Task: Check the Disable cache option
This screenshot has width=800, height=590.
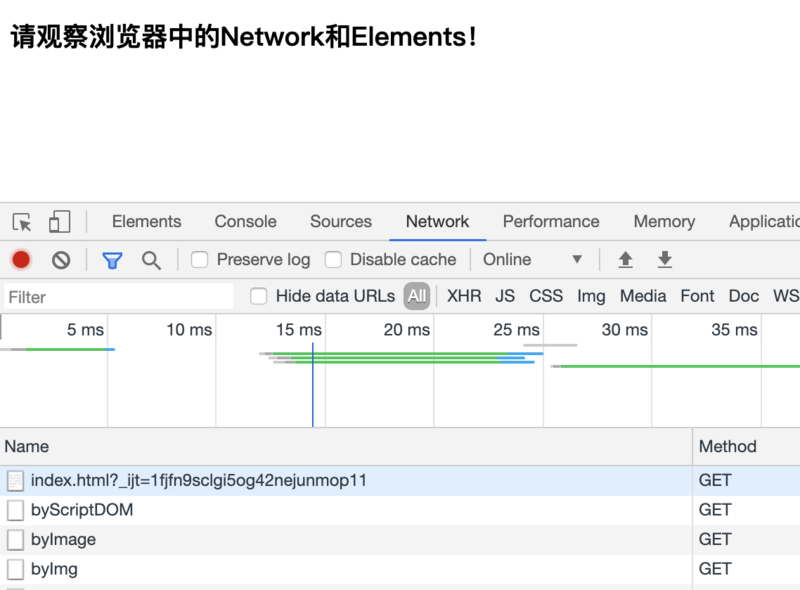Action: 333,260
